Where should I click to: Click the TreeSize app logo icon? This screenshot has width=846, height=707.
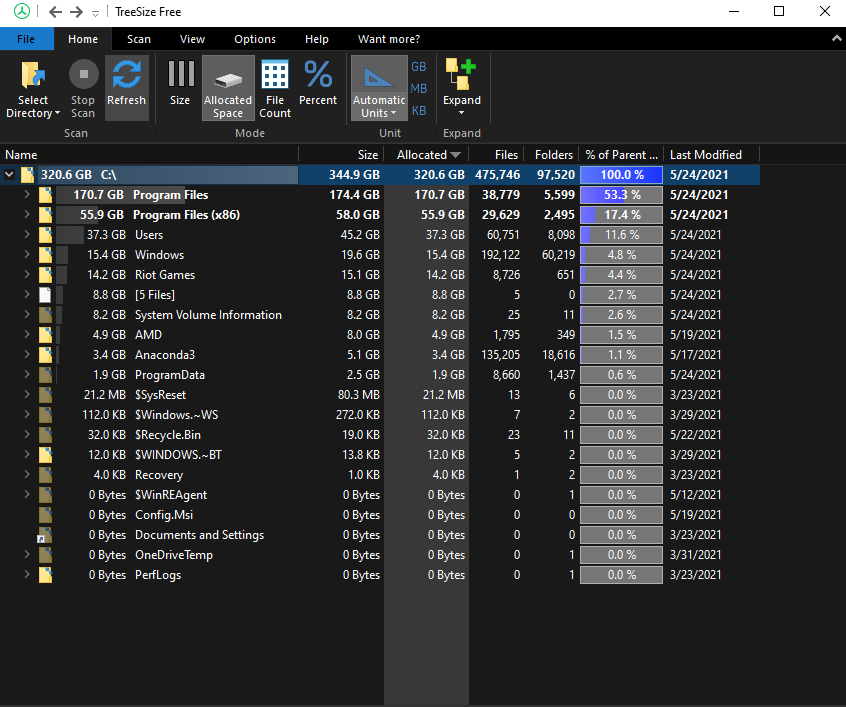(x=22, y=11)
